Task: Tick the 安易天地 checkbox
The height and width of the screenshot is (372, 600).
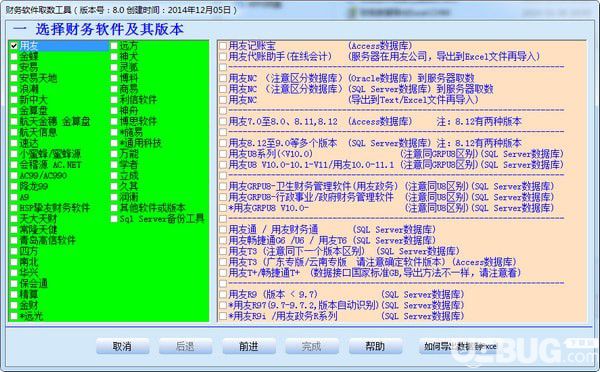Action: [14, 78]
